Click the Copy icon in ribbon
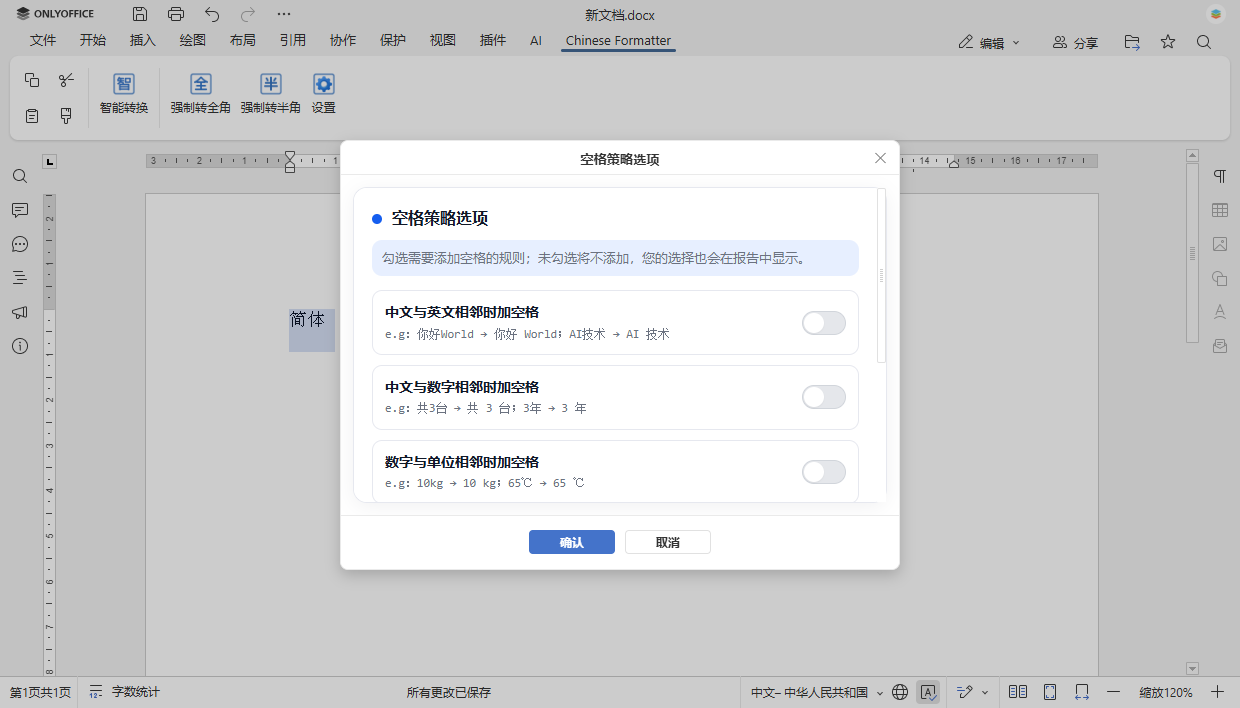Image resolution: width=1240 pixels, height=708 pixels. [x=32, y=80]
